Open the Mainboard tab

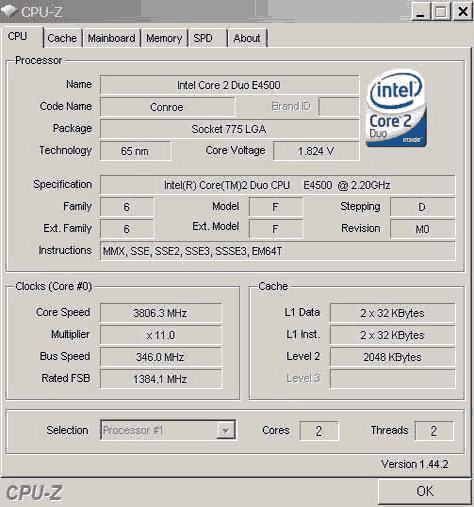point(112,38)
